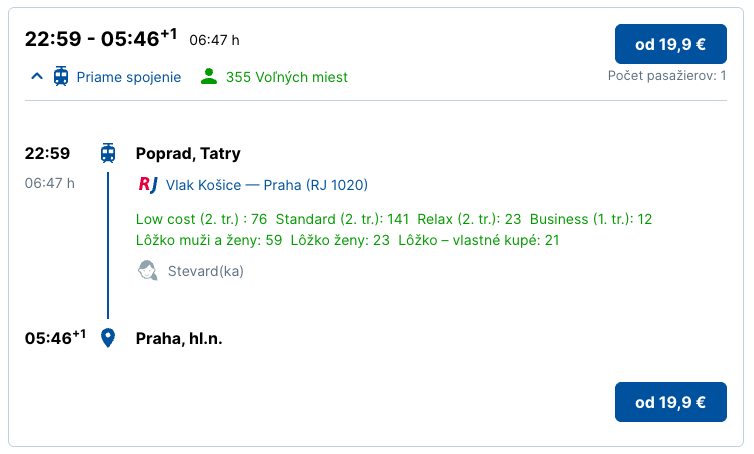This screenshot has width=754, height=454.
Task: Click the Stevard(ka) label
Action: point(206,271)
